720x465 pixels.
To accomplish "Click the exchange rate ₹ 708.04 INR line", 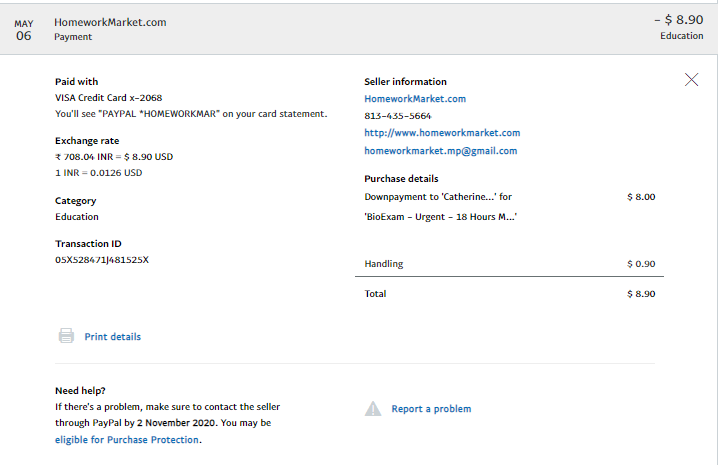I will [114, 157].
